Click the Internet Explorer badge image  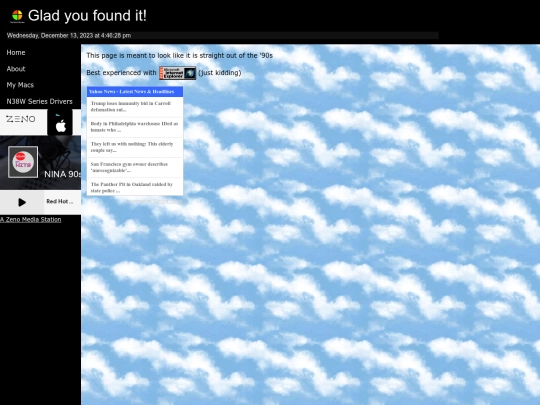click(177, 73)
